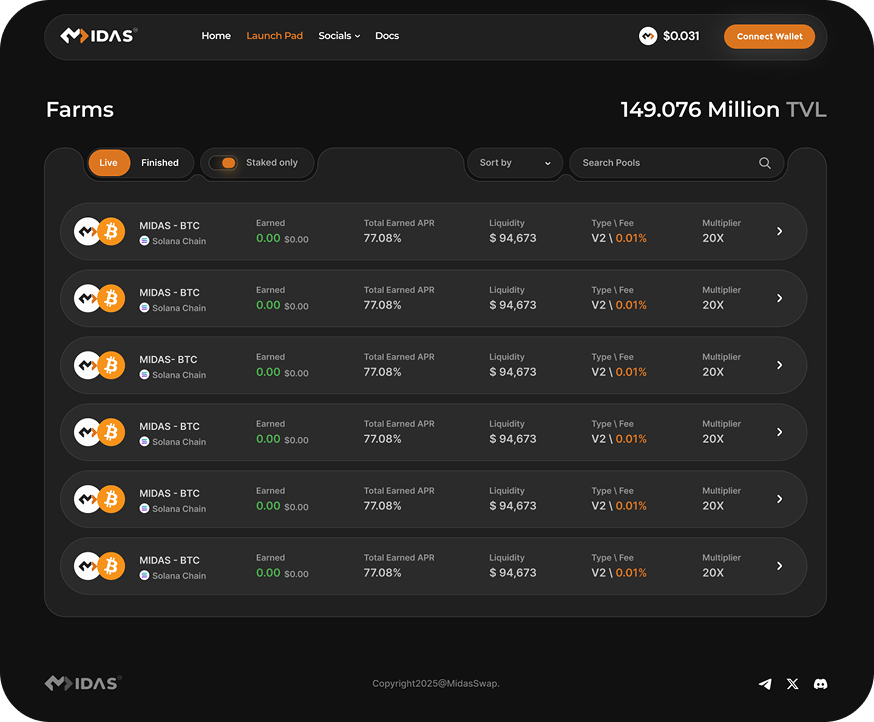This screenshot has width=874, height=722.
Task: Open the Discord icon in footer
Action: 821,684
